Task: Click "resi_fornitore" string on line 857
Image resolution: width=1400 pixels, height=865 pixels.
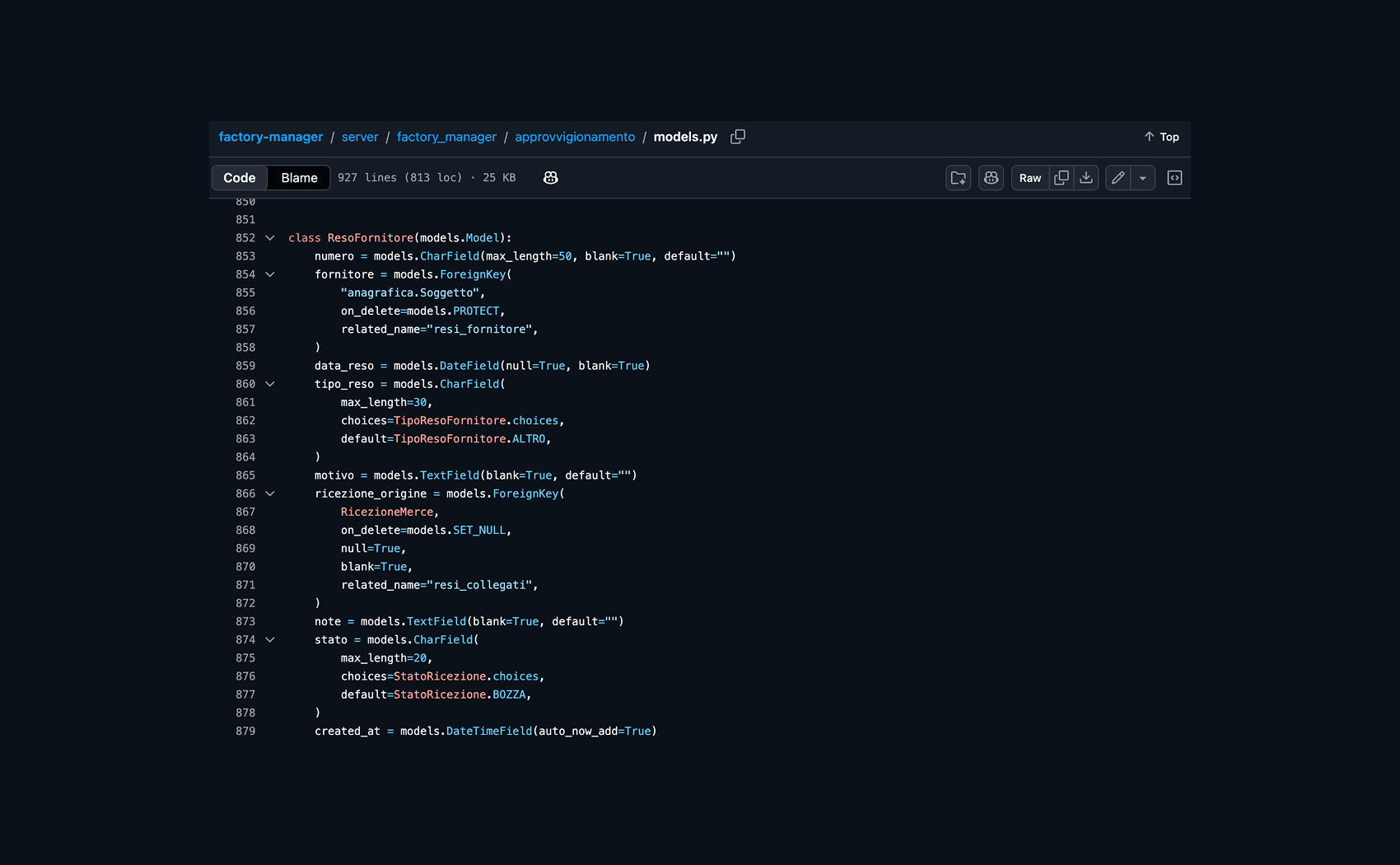Action: [x=479, y=330]
